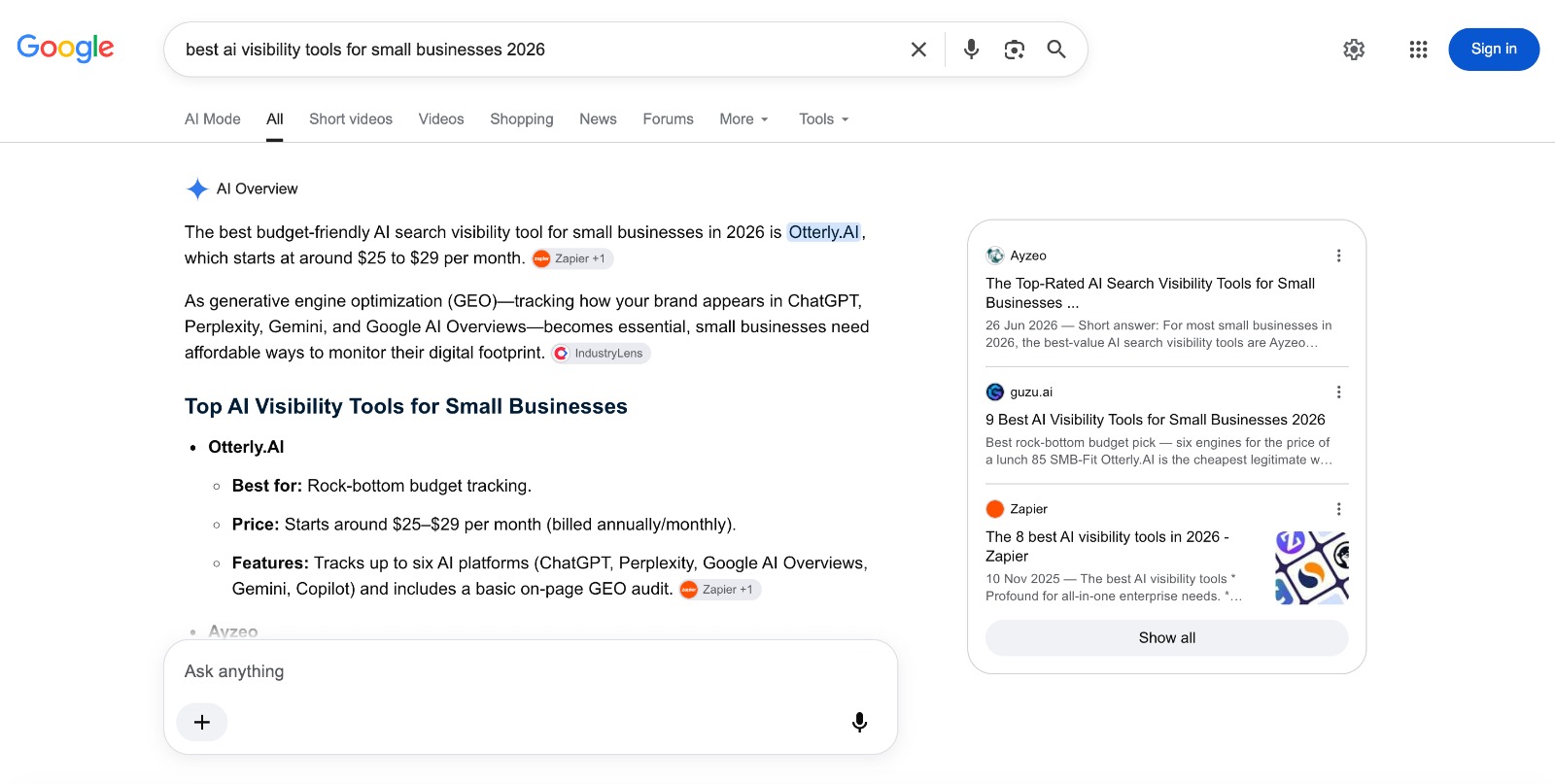Click the Zapier article thumbnail image
1555x784 pixels.
(1312, 567)
